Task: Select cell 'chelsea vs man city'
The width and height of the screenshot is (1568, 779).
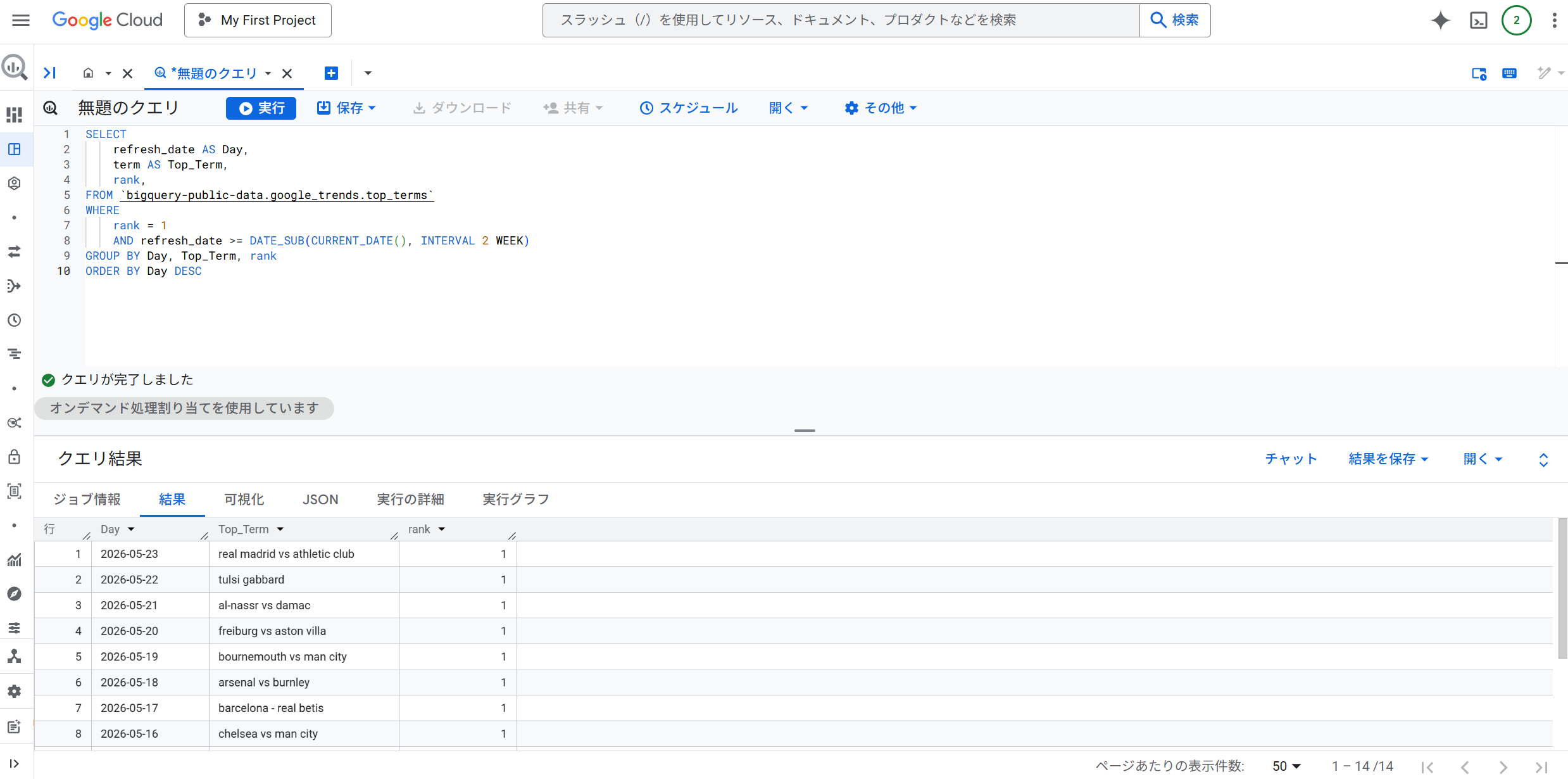Action: pyautogui.click(x=304, y=734)
